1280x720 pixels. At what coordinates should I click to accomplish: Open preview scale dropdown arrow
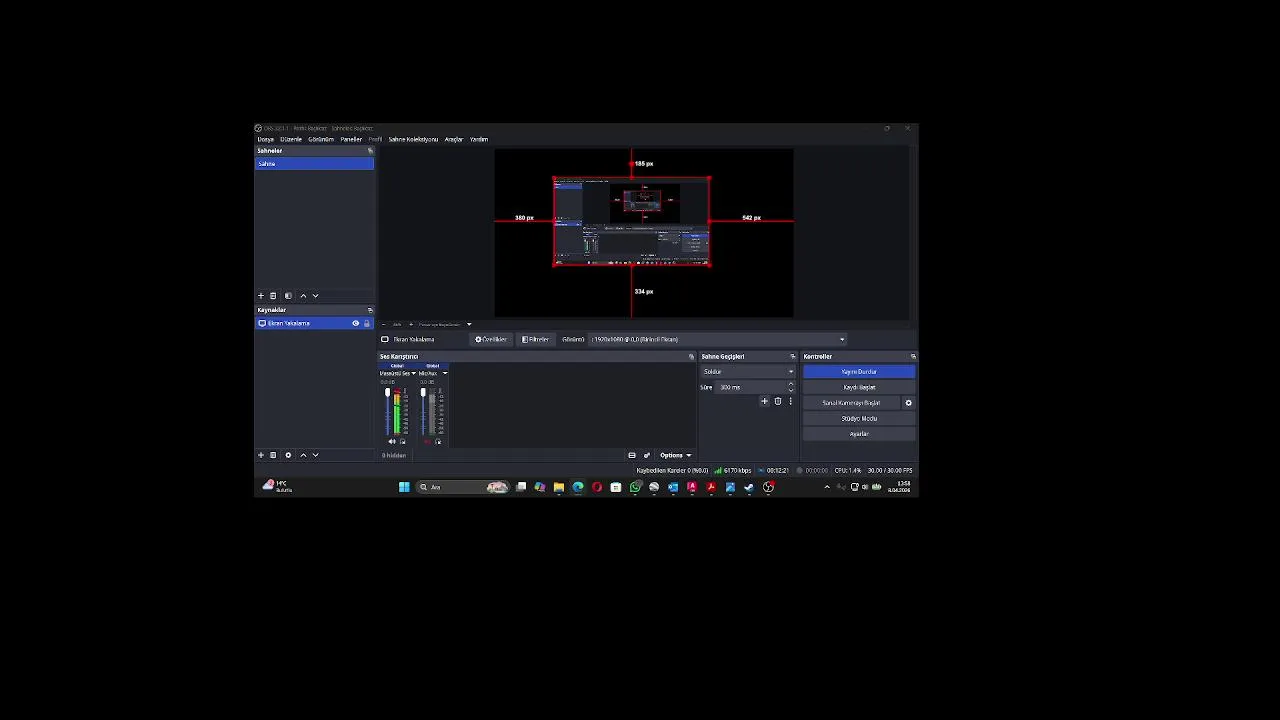point(469,324)
